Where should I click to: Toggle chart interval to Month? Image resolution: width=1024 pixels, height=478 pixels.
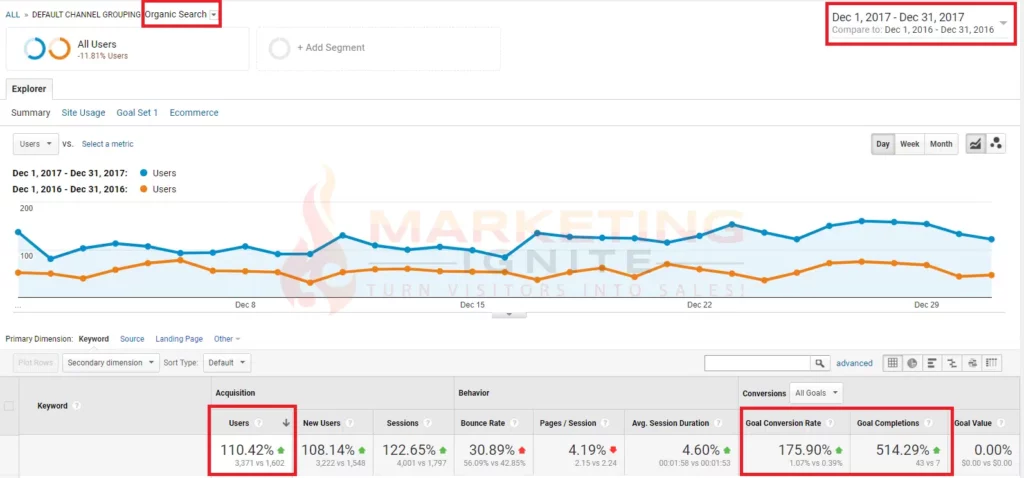(941, 144)
